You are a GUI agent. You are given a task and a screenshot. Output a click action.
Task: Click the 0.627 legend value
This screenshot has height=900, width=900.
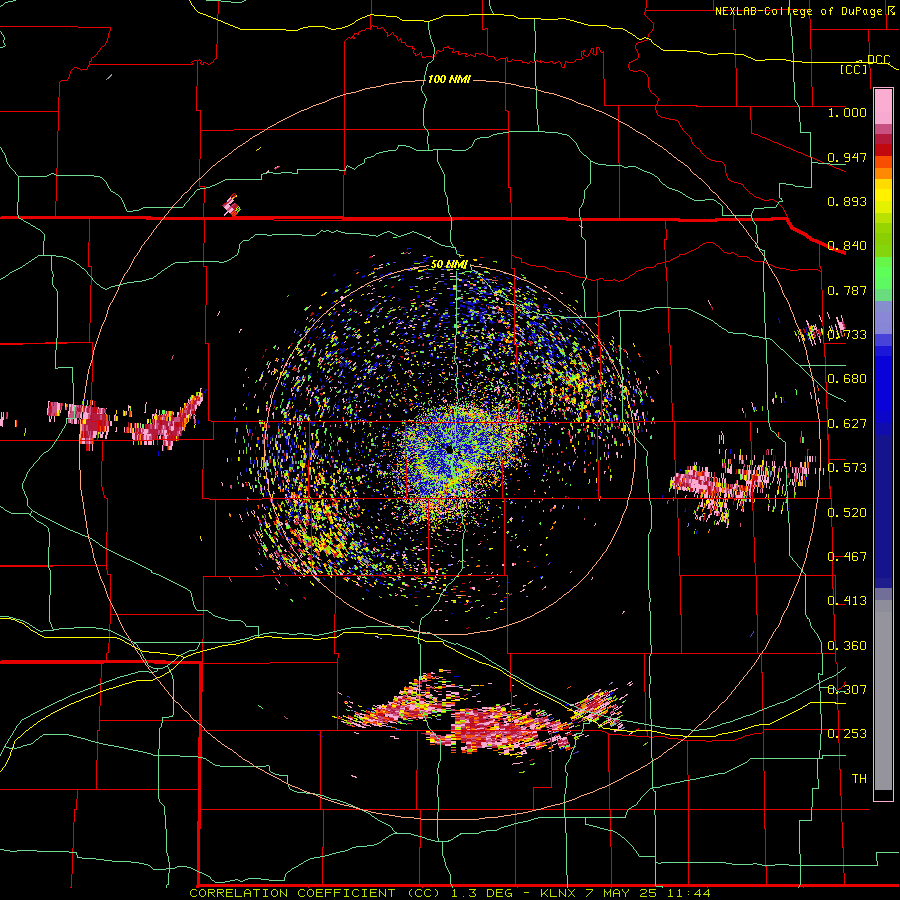pos(847,424)
